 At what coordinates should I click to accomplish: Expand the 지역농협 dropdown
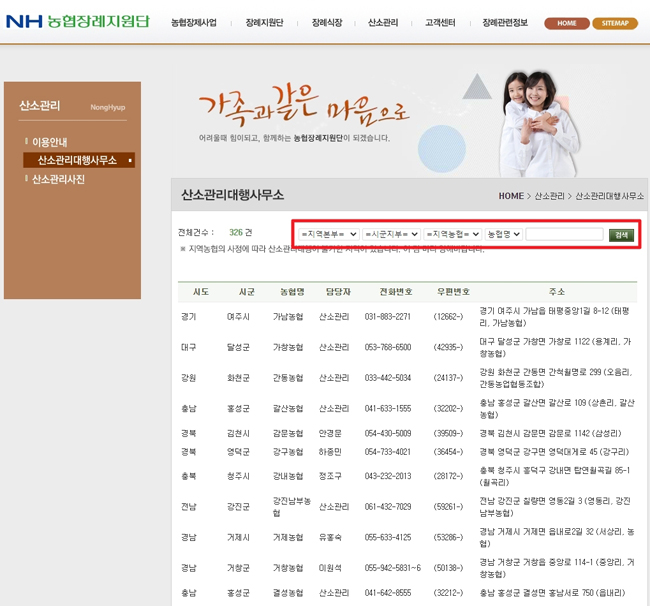click(453, 234)
